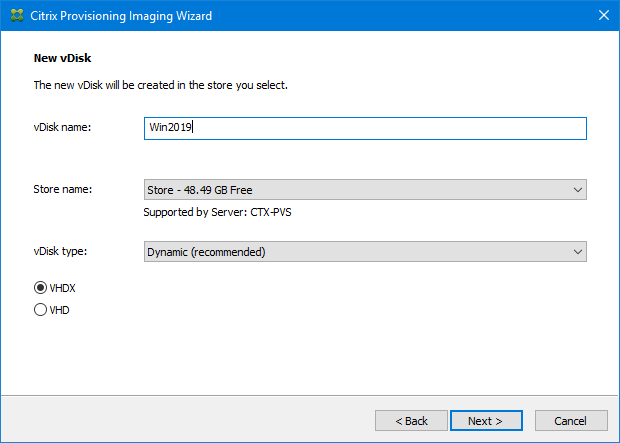Click the 'Supported by Server: CTX-PVS' text
The image size is (620, 443).
point(217,212)
